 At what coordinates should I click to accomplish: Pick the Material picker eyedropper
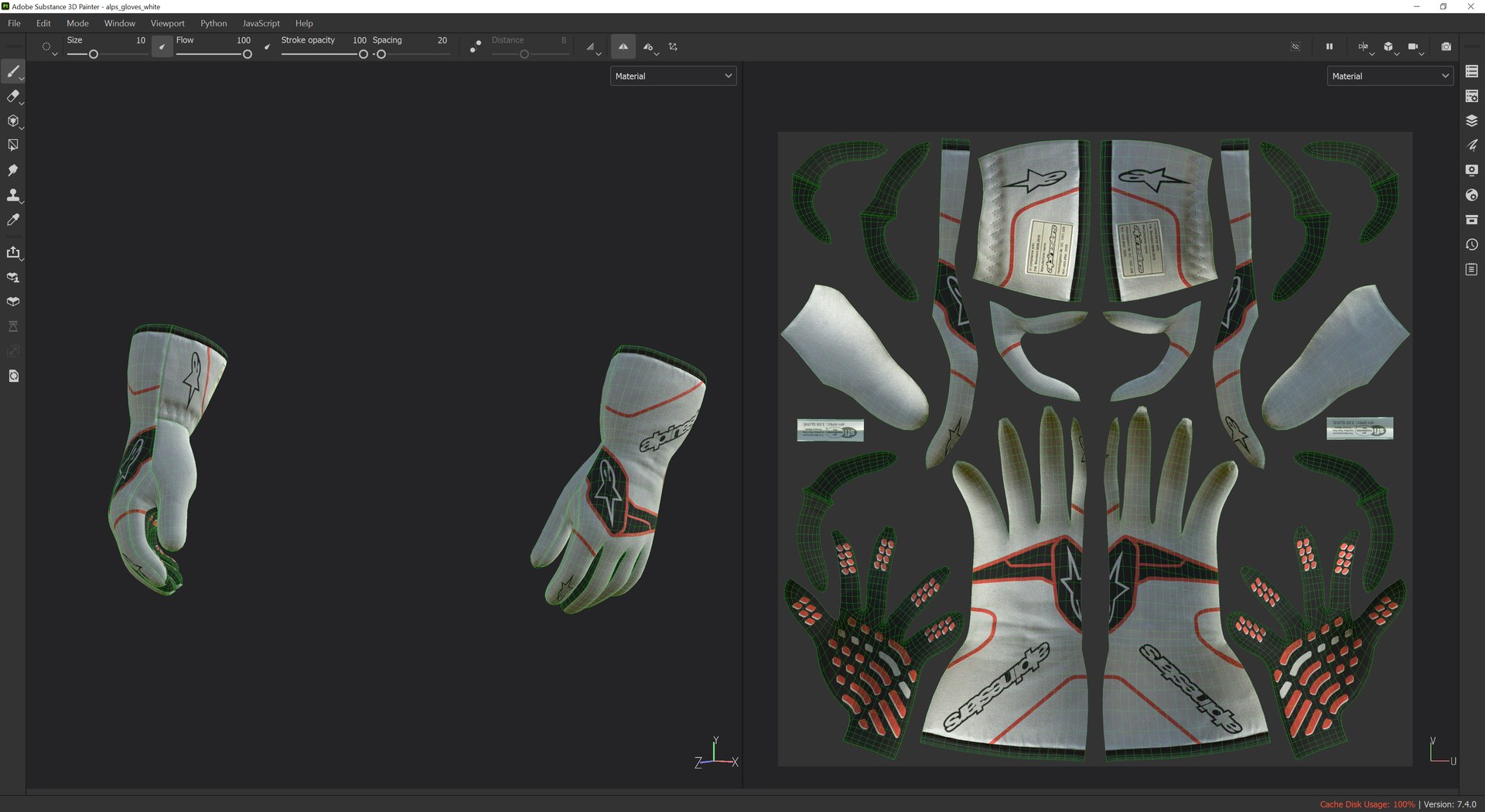tap(13, 220)
